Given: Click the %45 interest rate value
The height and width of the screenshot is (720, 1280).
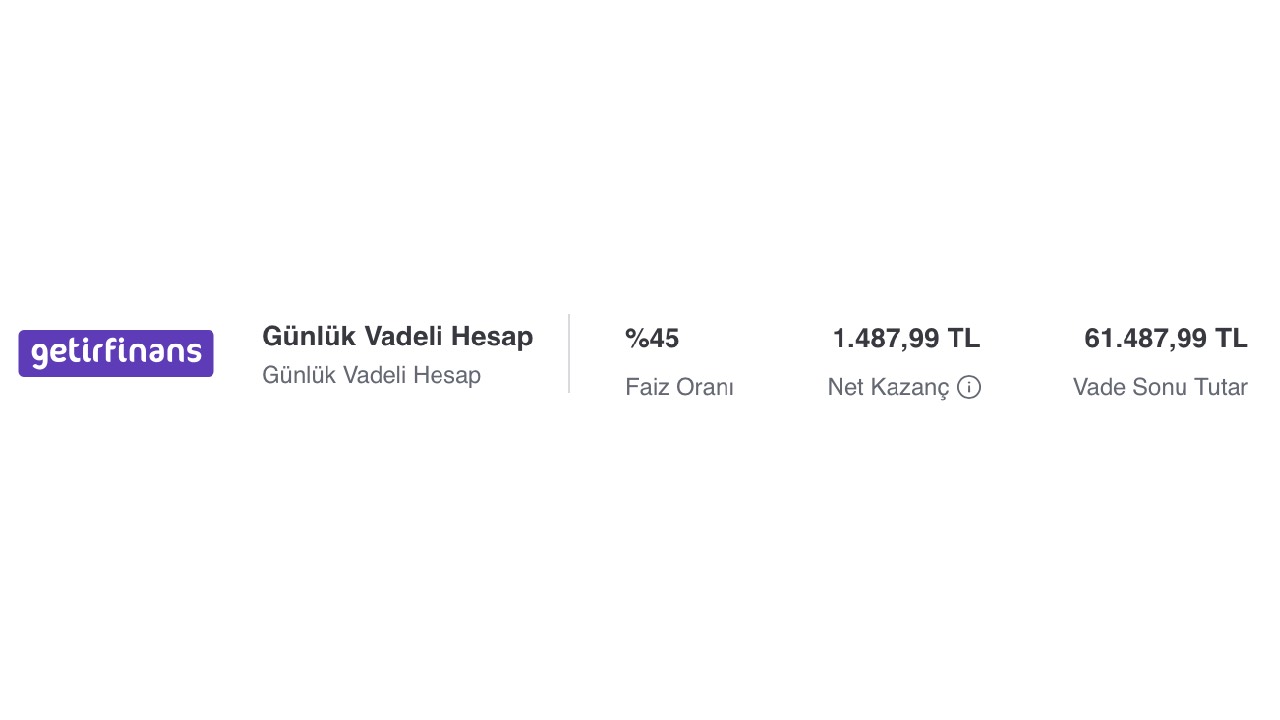Looking at the screenshot, I should [652, 338].
